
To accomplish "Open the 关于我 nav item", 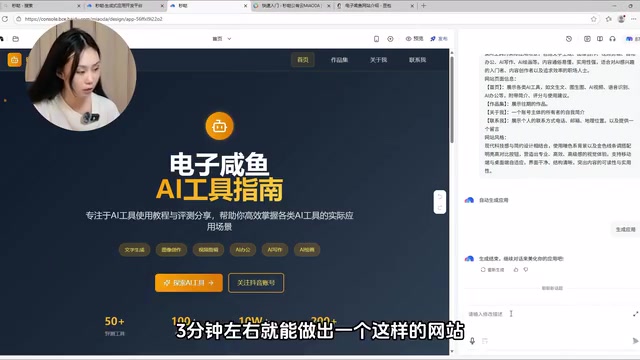I will click(x=378, y=60).
